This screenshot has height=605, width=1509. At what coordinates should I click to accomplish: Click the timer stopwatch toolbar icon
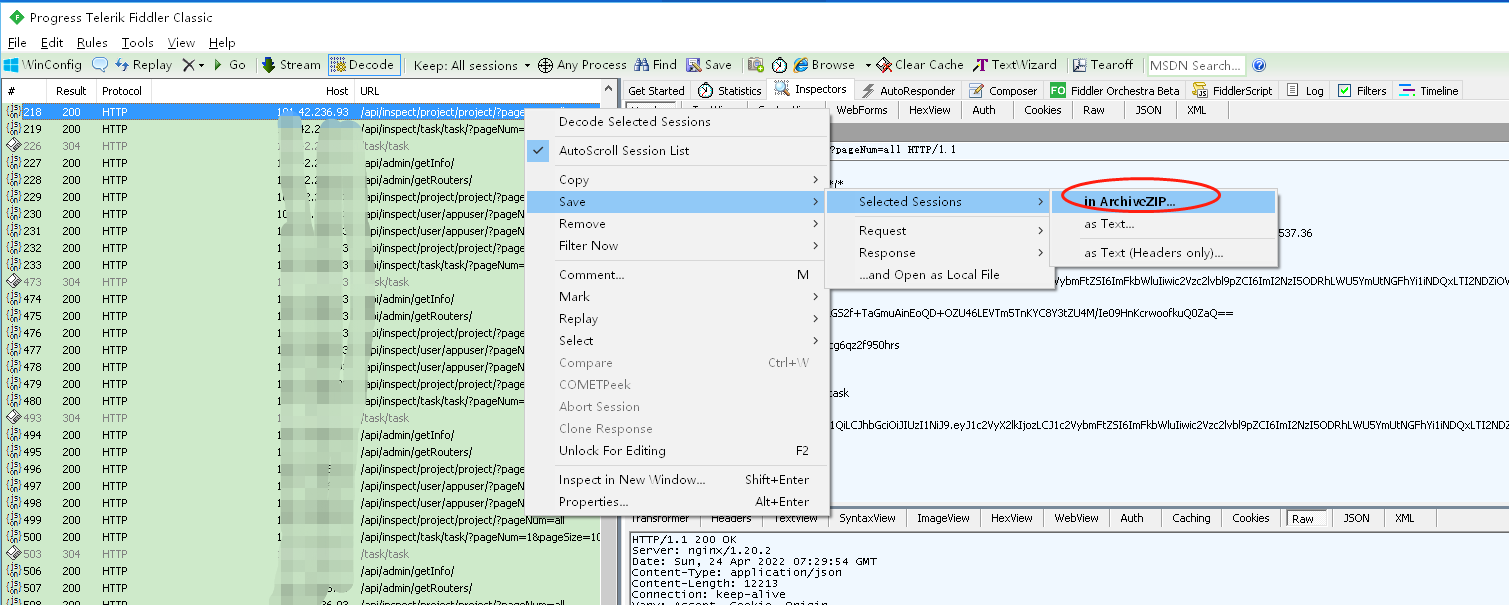click(x=779, y=65)
